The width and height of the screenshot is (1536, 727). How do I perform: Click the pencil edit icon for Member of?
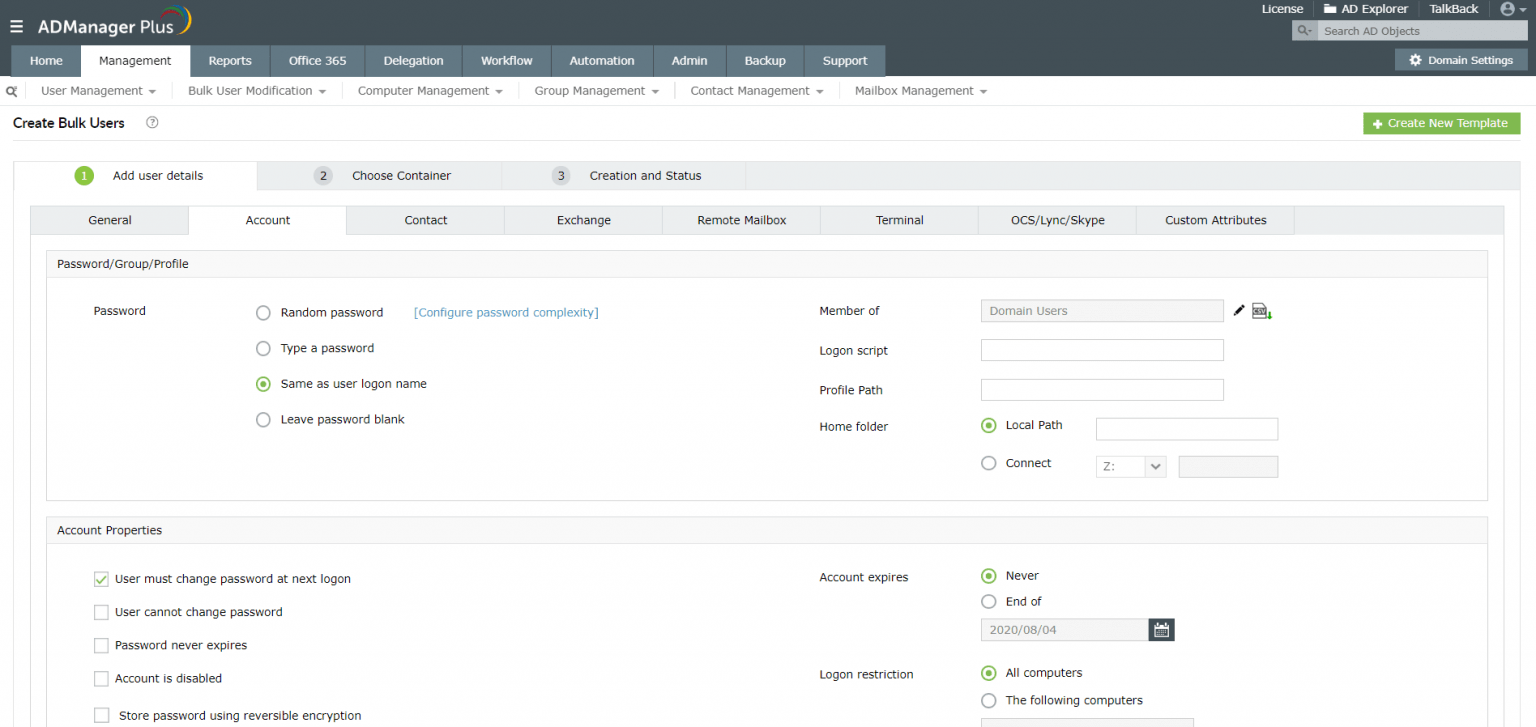(x=1239, y=311)
